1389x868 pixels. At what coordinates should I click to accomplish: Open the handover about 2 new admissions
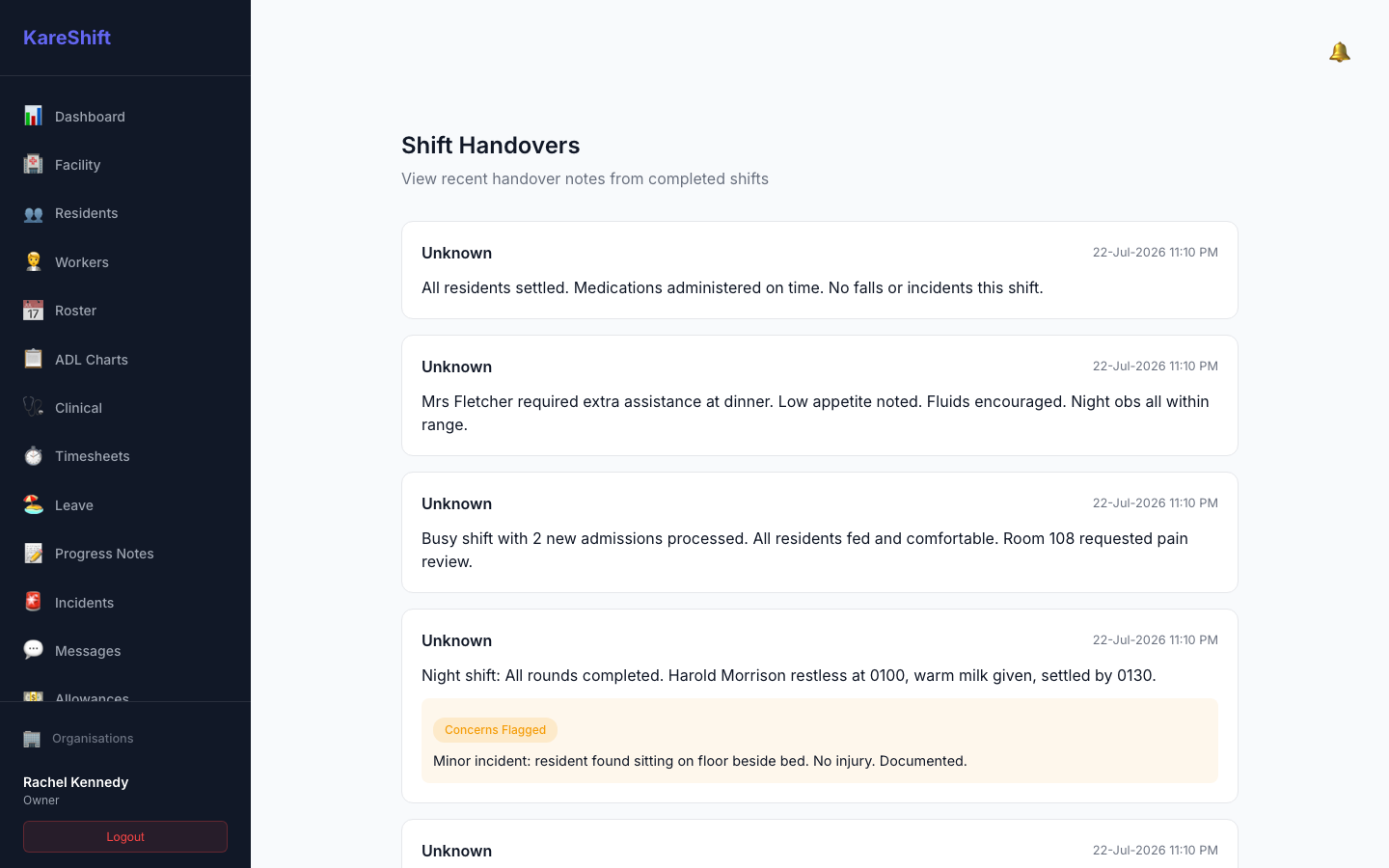coord(820,532)
